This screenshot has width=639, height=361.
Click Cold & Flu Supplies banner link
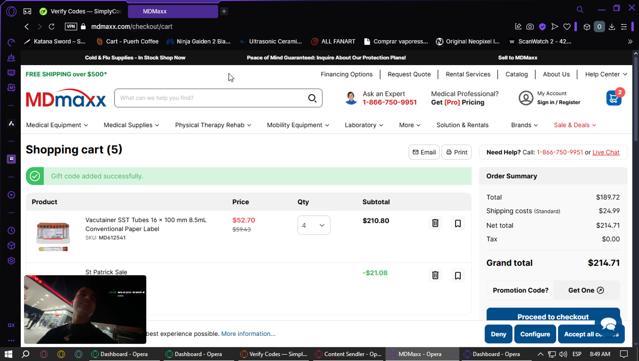tap(135, 58)
